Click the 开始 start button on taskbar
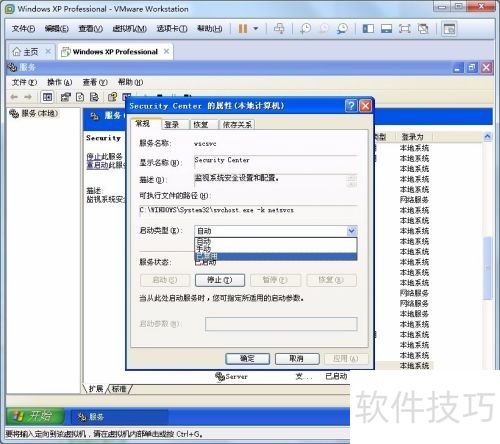Image resolution: width=500 pixels, height=444 pixels. pyautogui.click(x=35, y=416)
